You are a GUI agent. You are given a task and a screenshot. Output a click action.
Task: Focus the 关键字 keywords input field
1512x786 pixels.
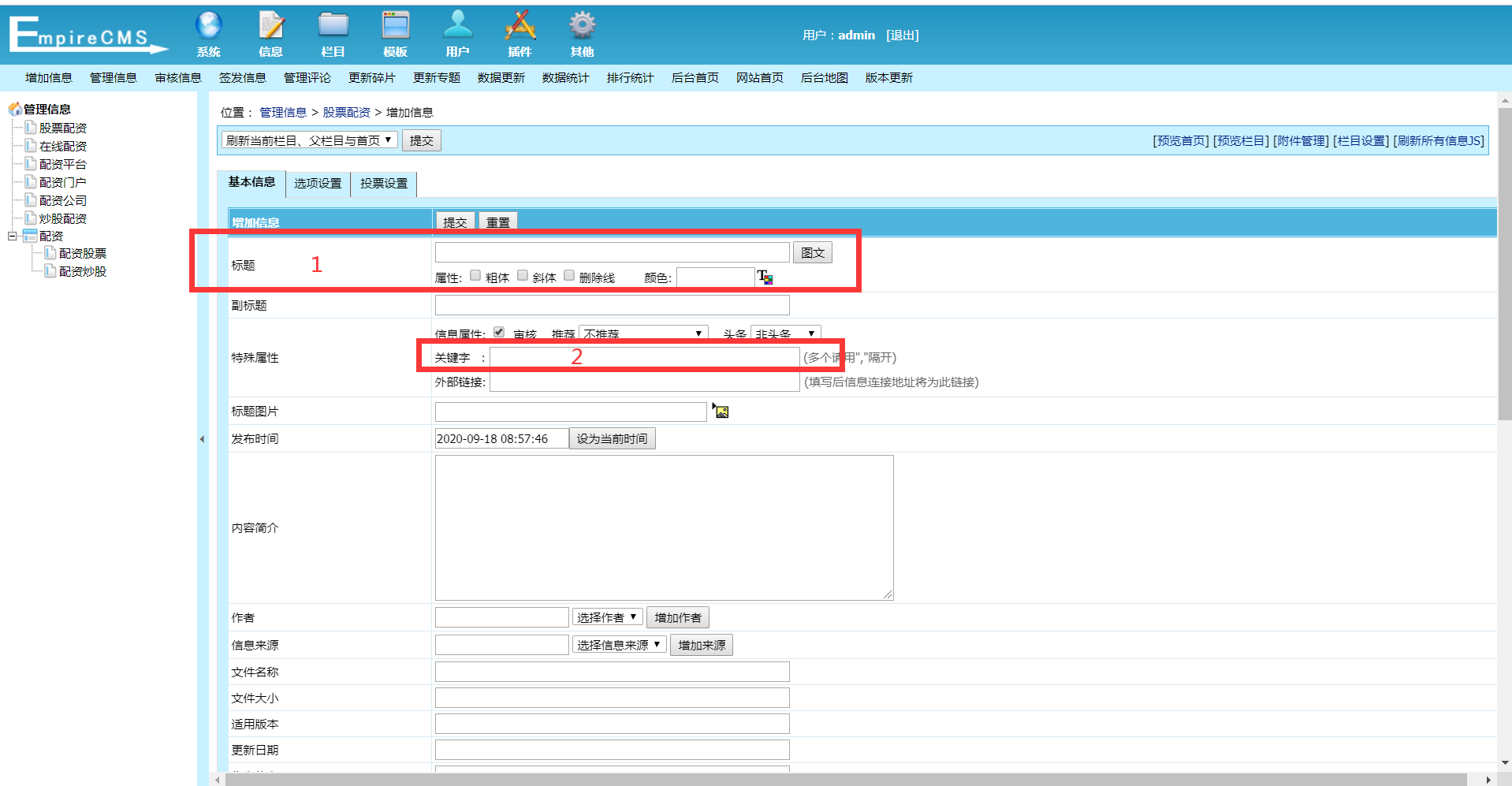tap(645, 357)
